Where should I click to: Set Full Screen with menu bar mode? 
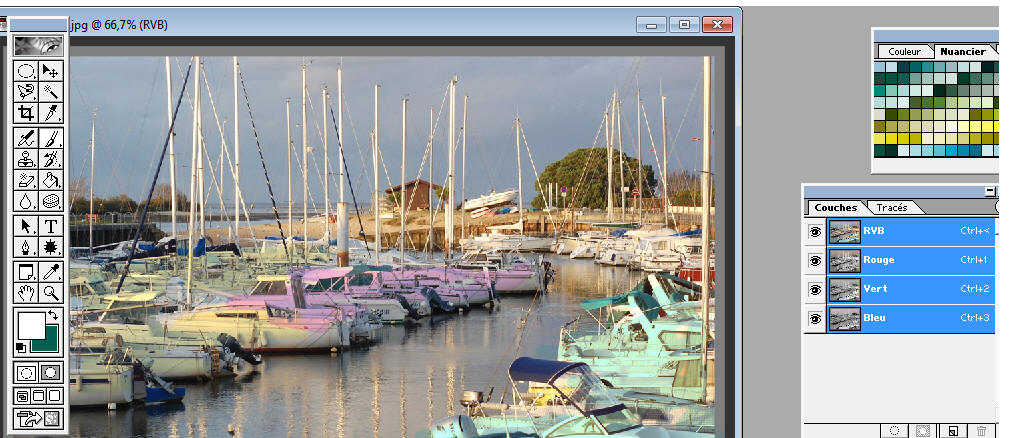(39, 395)
